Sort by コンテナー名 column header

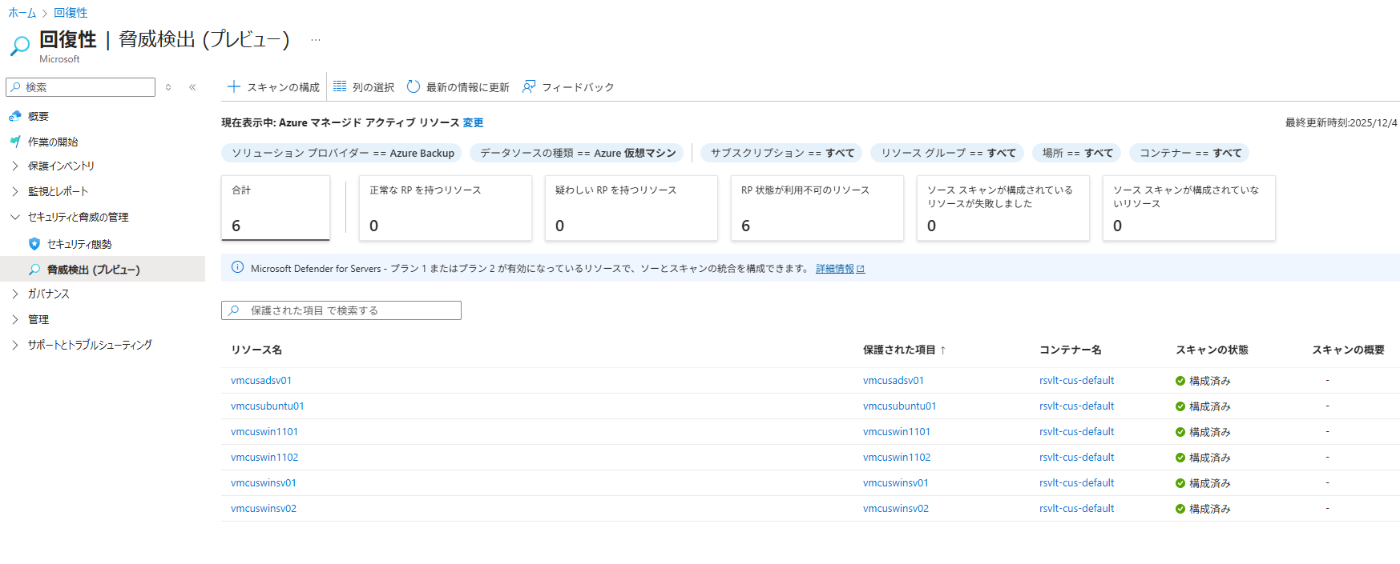click(x=1070, y=350)
